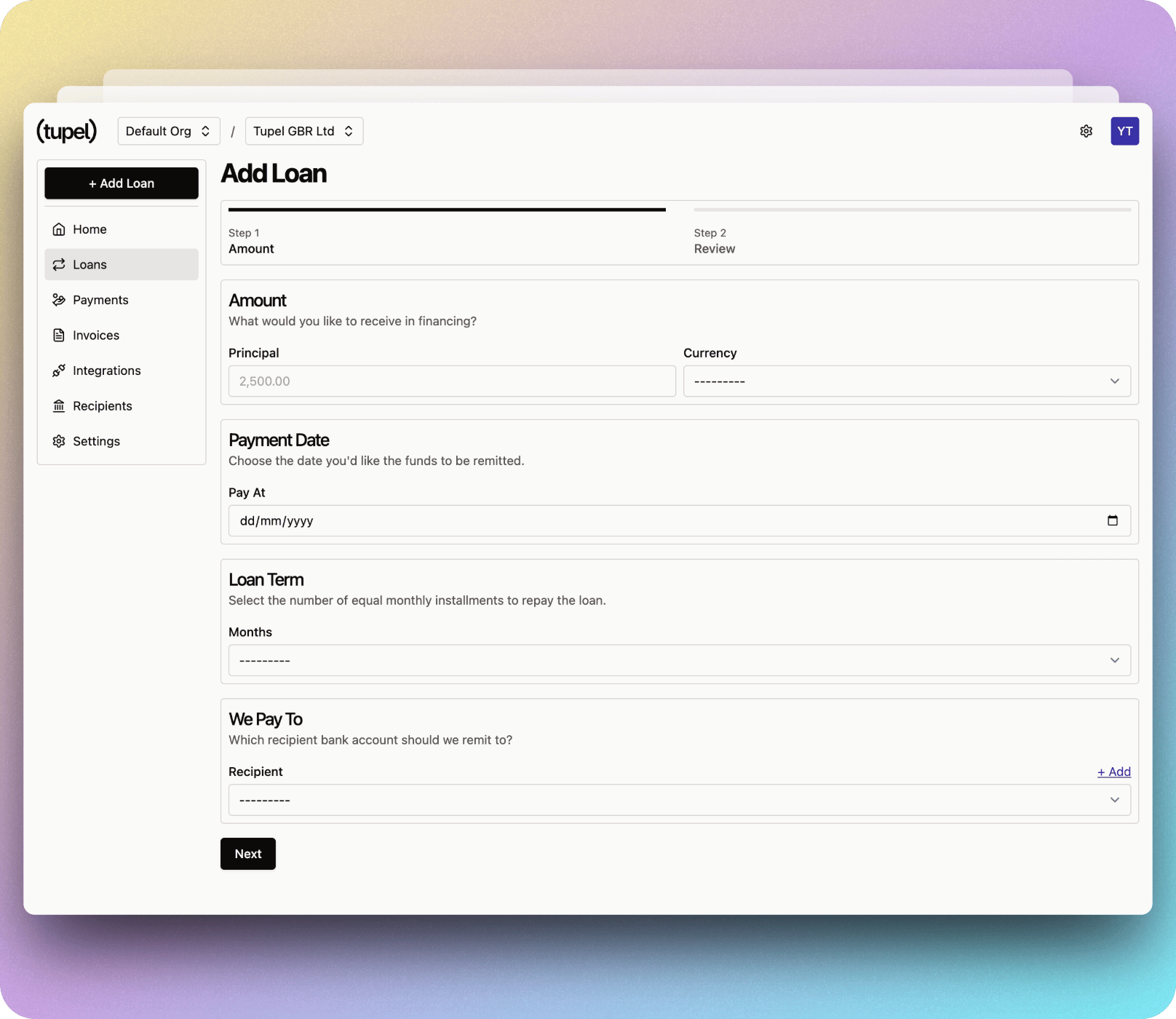The width and height of the screenshot is (1176, 1019).
Task: Open the YT user avatar menu
Action: (x=1124, y=131)
